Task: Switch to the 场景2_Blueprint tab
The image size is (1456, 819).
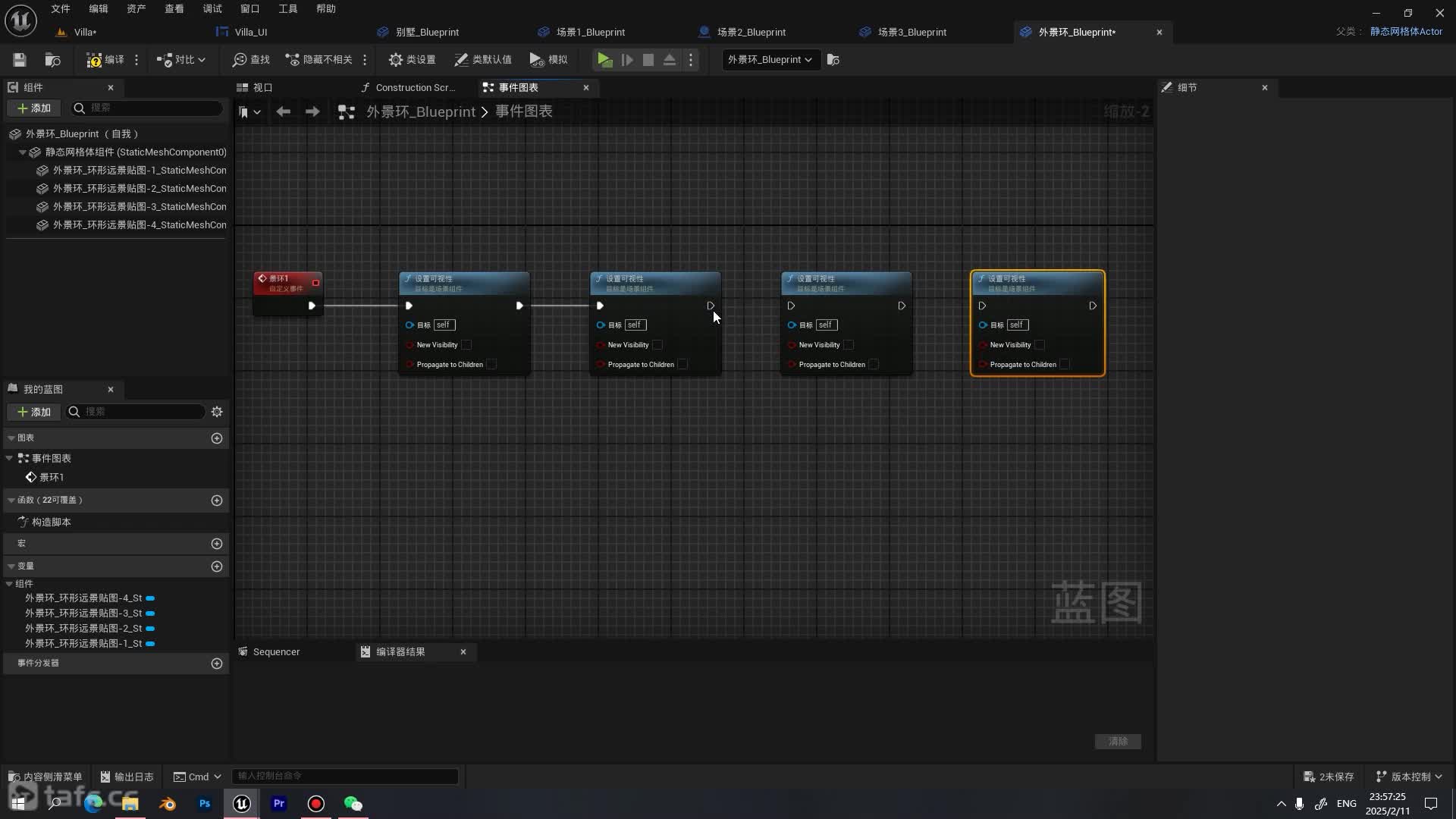Action: point(751,32)
